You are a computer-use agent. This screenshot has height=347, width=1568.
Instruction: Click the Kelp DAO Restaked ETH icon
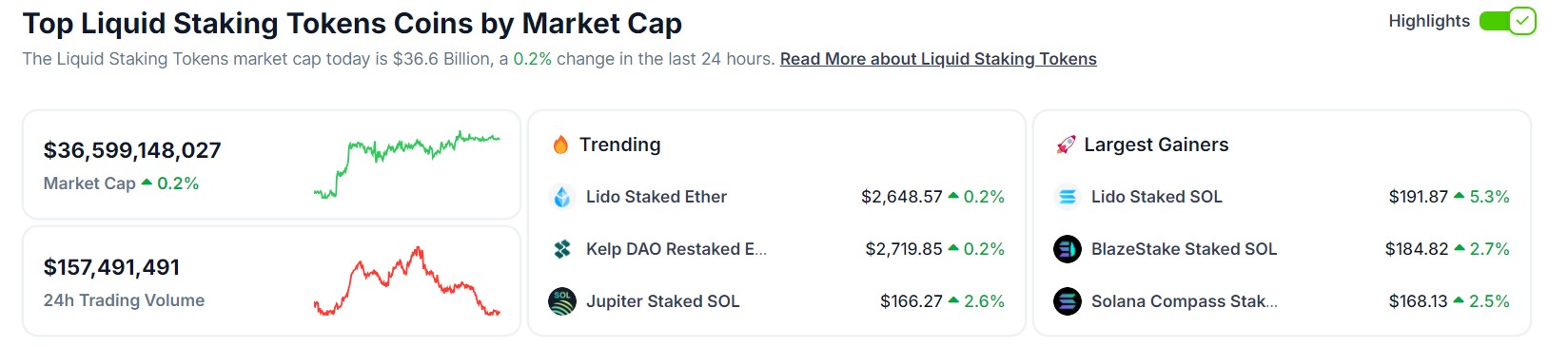(x=562, y=249)
